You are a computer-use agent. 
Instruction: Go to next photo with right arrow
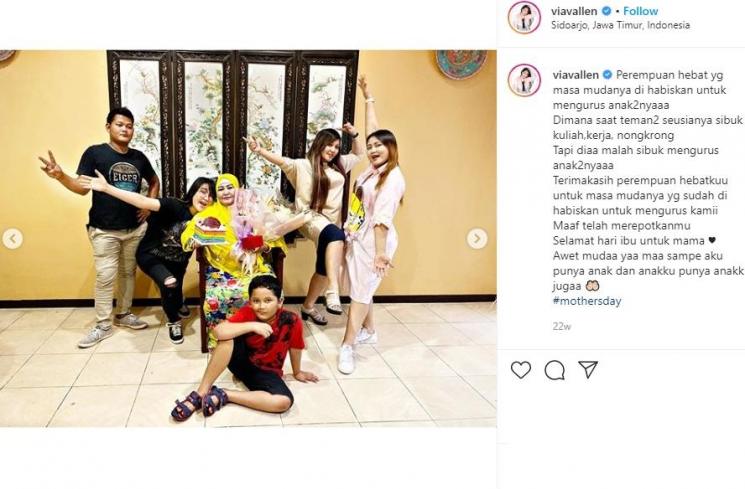[x=477, y=239]
